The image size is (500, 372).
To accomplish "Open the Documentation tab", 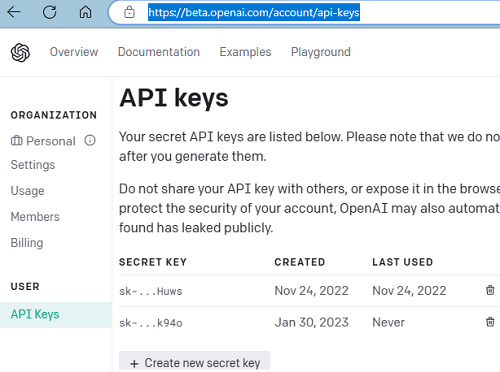I will click(x=159, y=52).
